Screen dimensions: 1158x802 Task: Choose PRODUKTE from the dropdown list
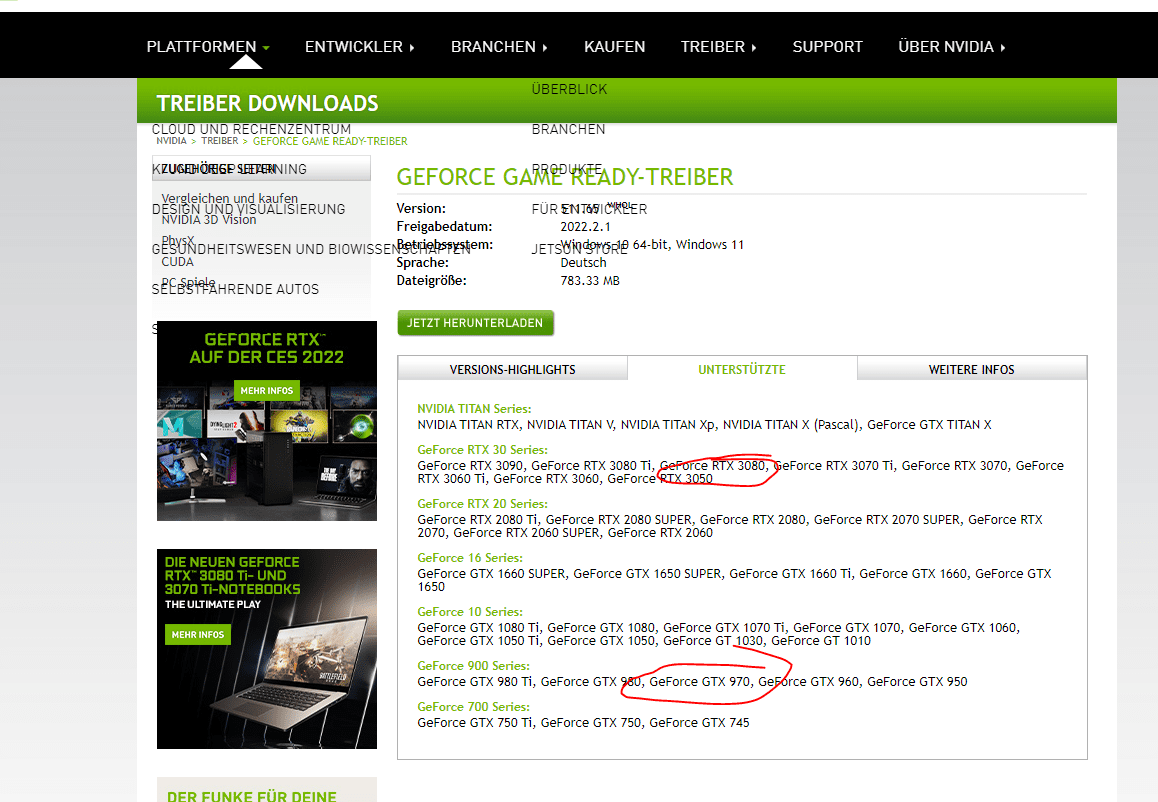(566, 169)
